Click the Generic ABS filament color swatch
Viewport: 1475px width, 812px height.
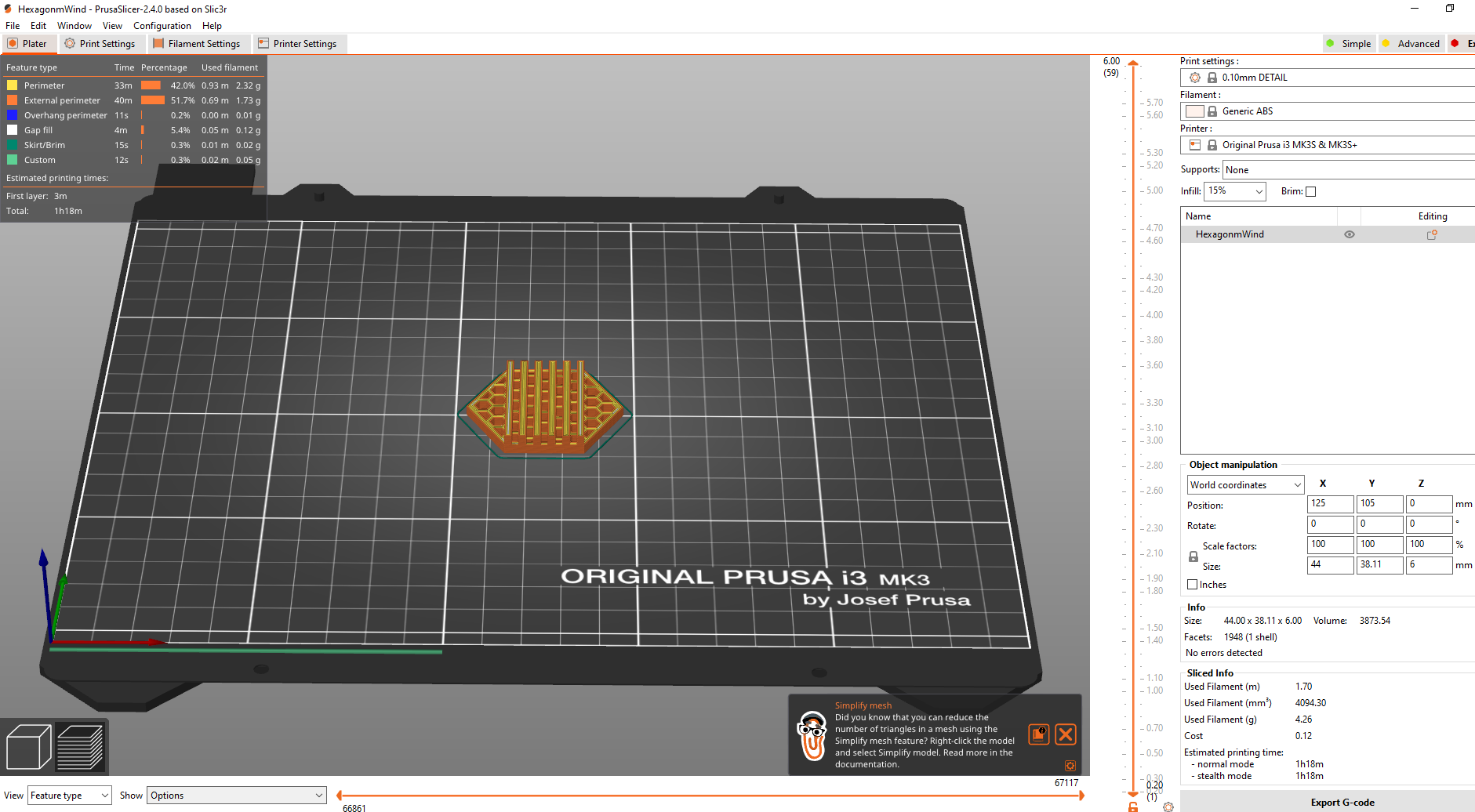pyautogui.click(x=1195, y=111)
